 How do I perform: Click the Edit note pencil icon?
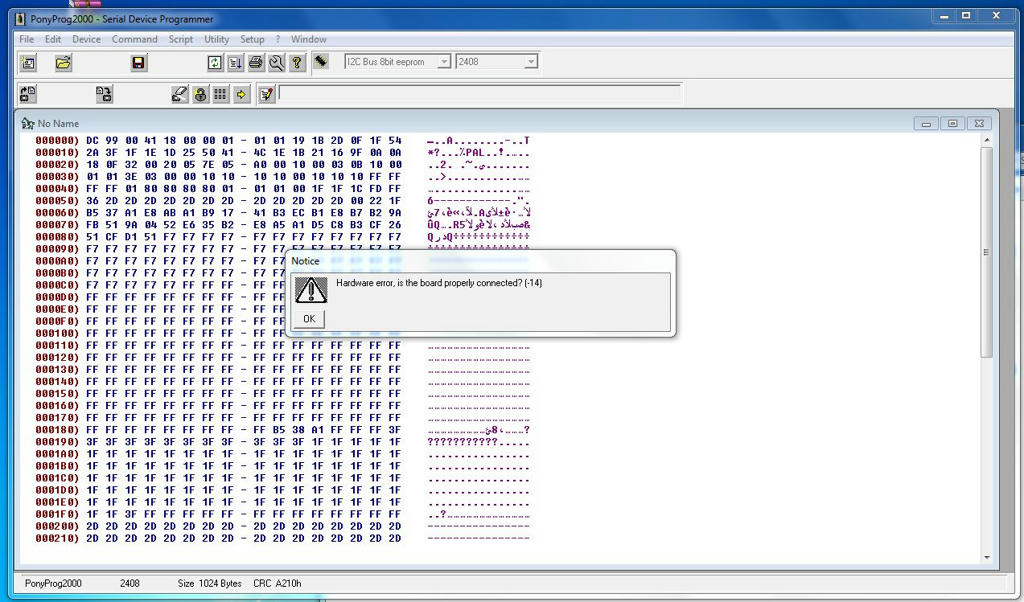[x=266, y=94]
